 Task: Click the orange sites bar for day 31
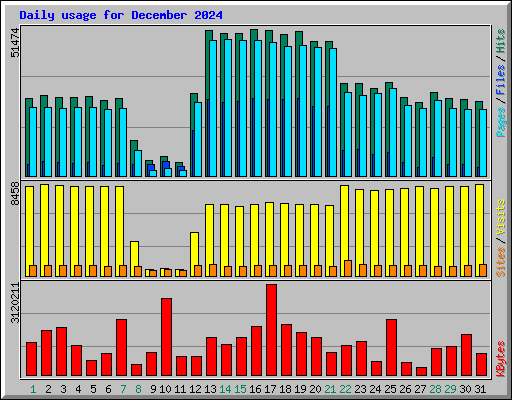483,270
